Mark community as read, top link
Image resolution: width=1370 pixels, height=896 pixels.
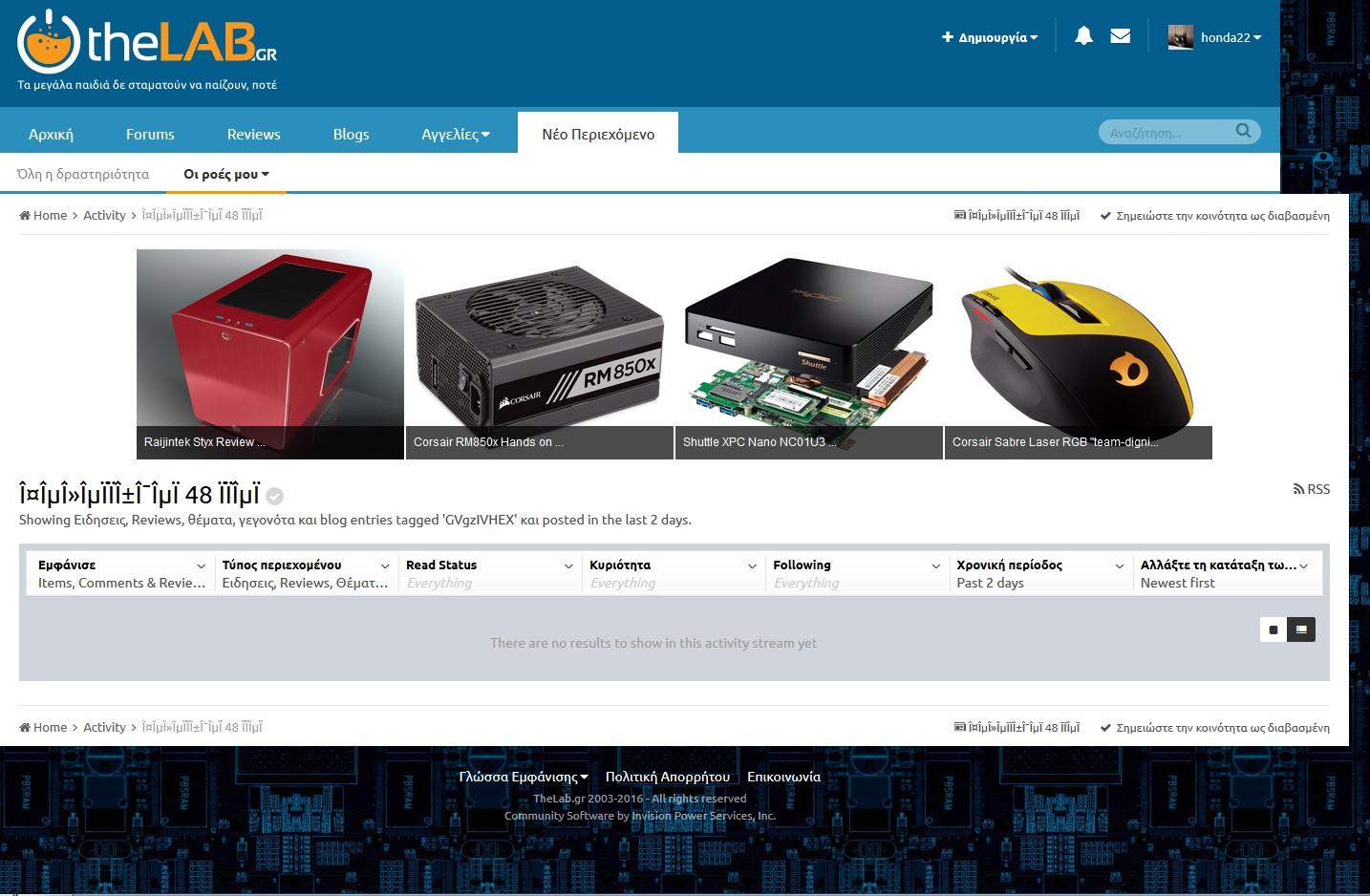pos(1214,216)
